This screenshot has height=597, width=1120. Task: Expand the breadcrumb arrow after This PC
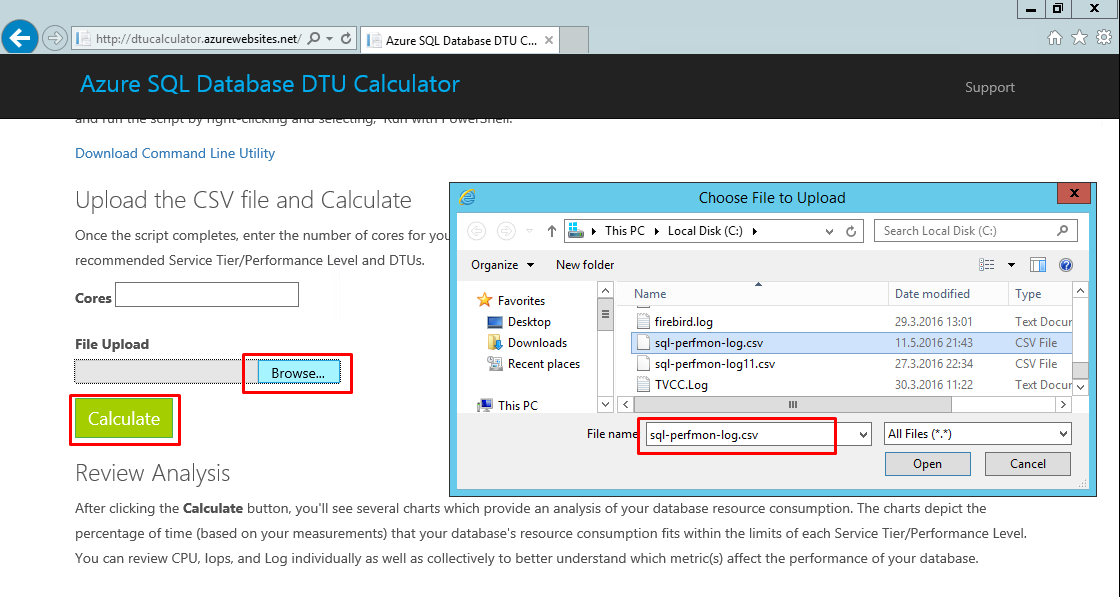point(657,231)
